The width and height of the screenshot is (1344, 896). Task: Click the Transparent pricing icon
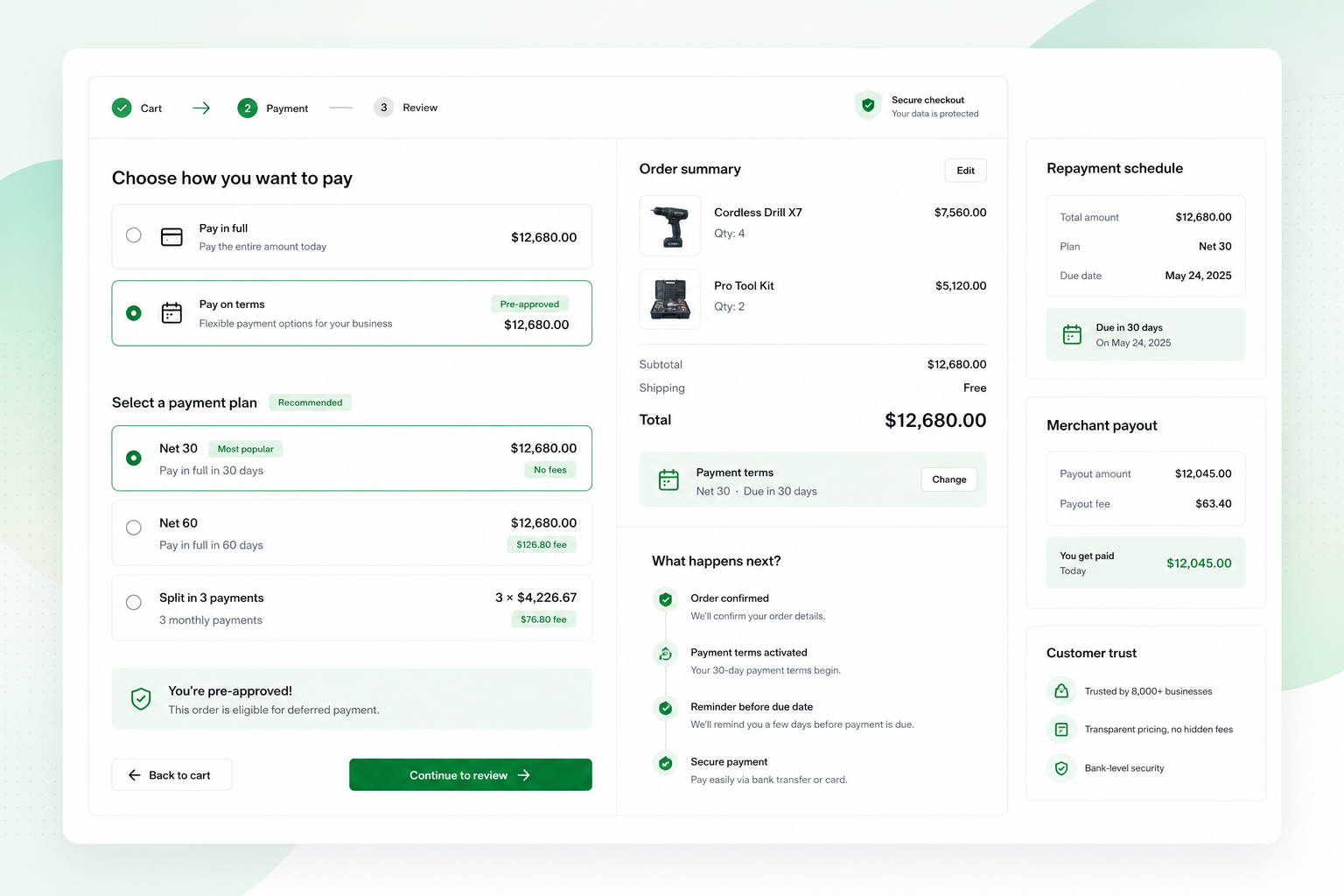click(1061, 730)
